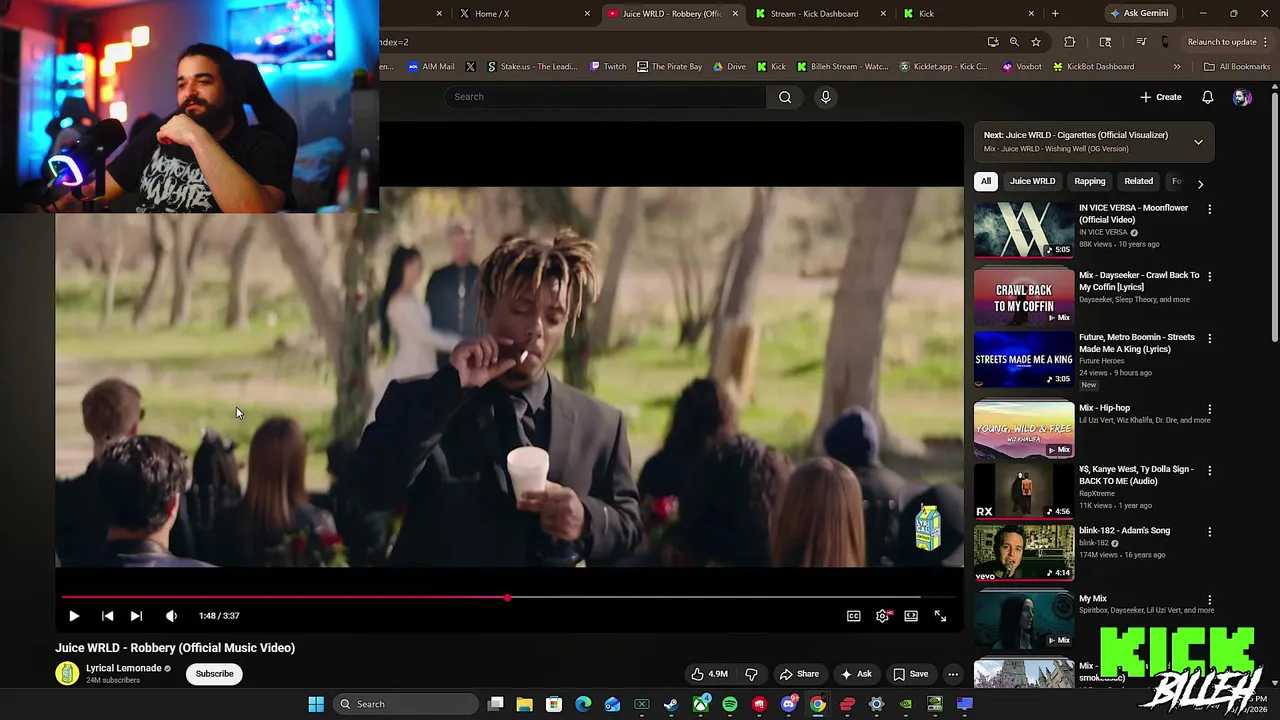Open blink-182 Adam's Song thumbnail

1024,553
